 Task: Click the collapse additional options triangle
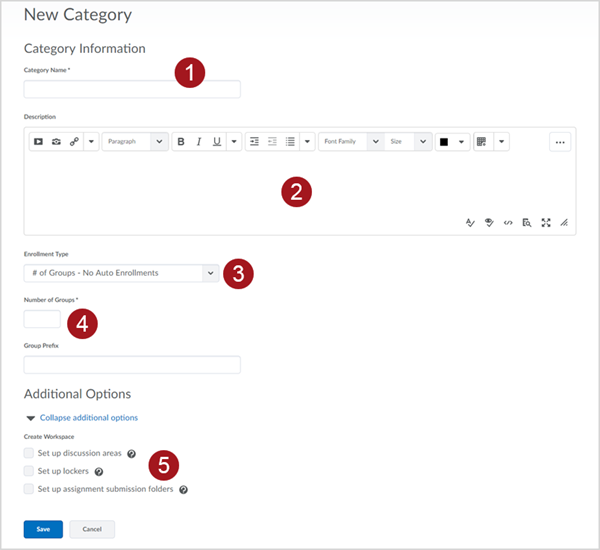(x=31, y=418)
